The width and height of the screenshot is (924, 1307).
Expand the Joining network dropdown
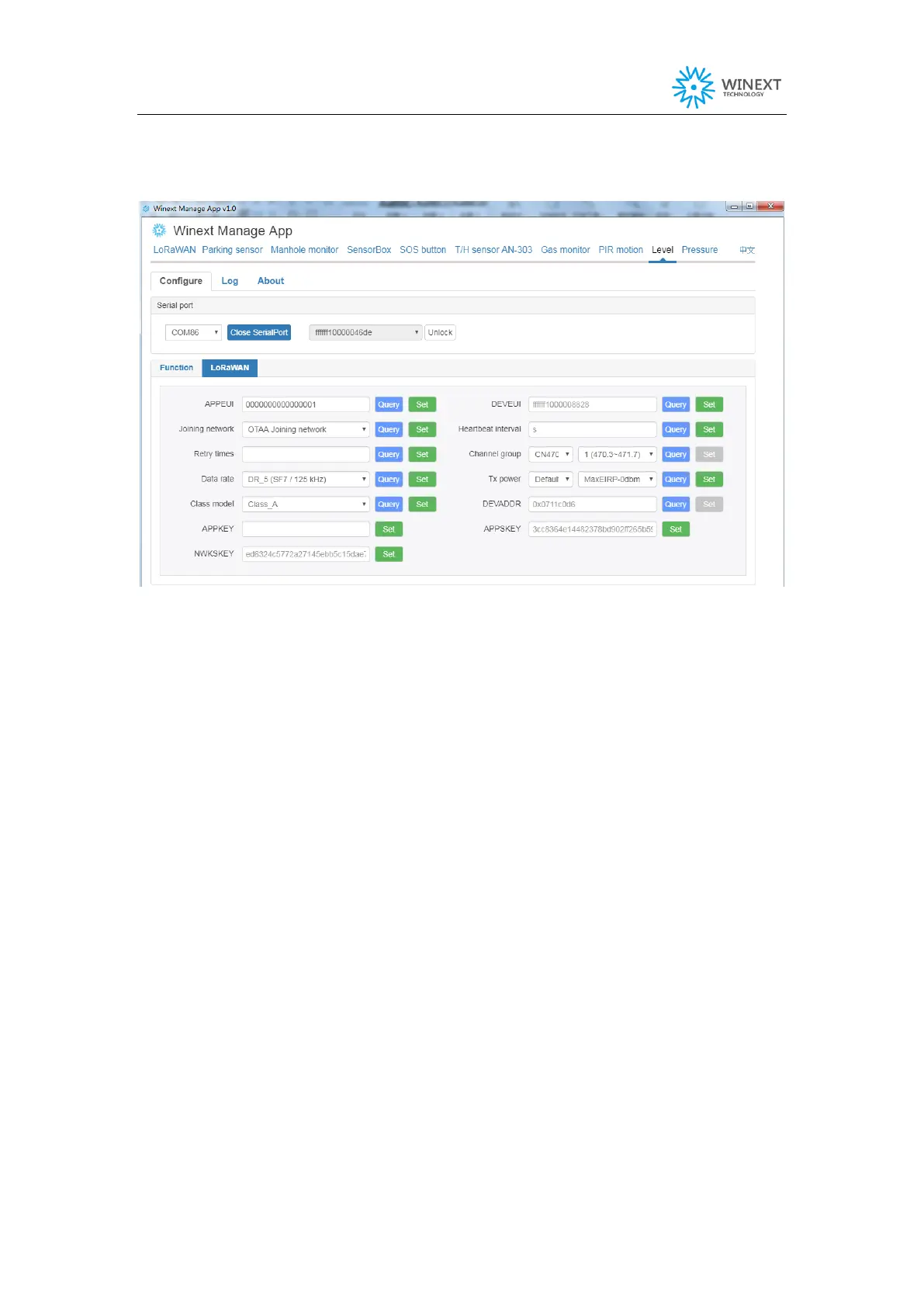pyautogui.click(x=306, y=429)
